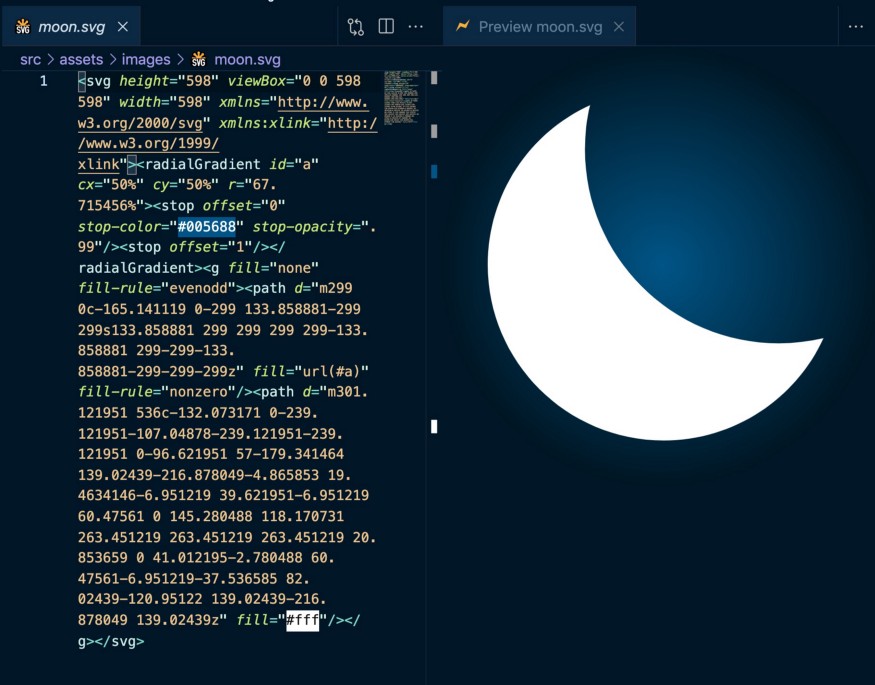Click the xlink namespace URL
875x685 pixels.
[228, 143]
